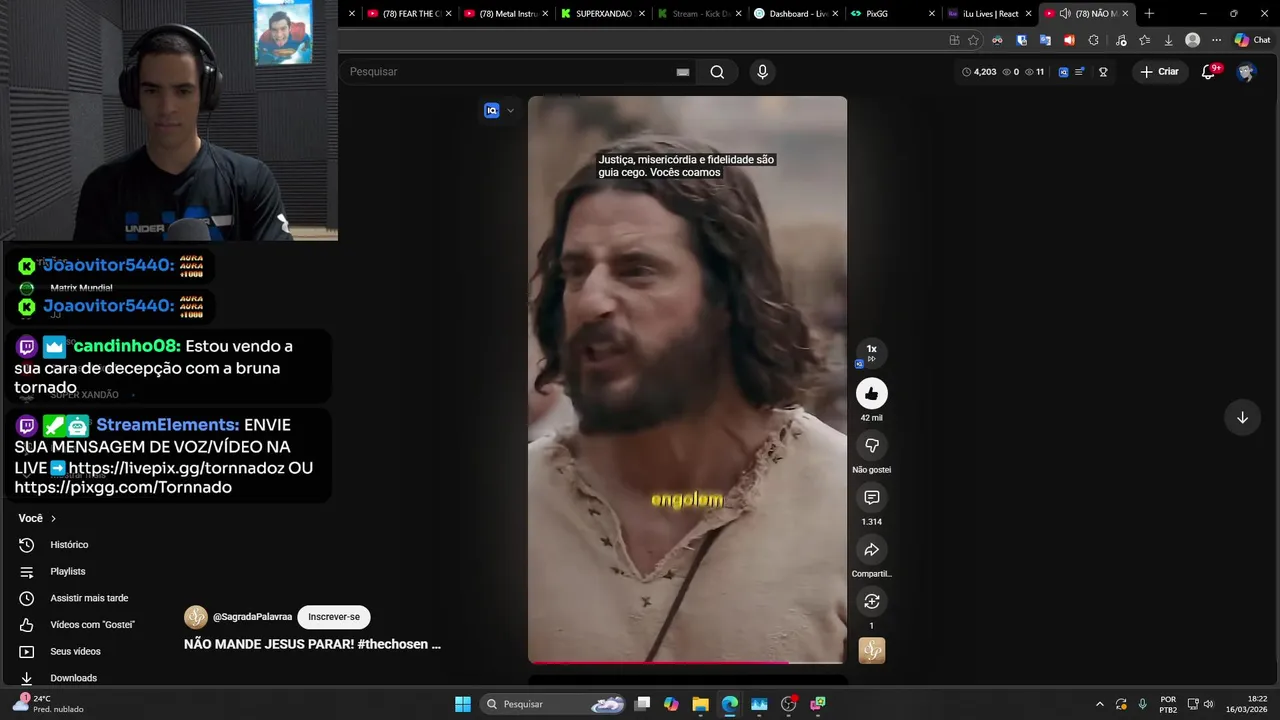1280x720 pixels.
Task: Mute the tab using its speaker icon
Action: point(1065,14)
